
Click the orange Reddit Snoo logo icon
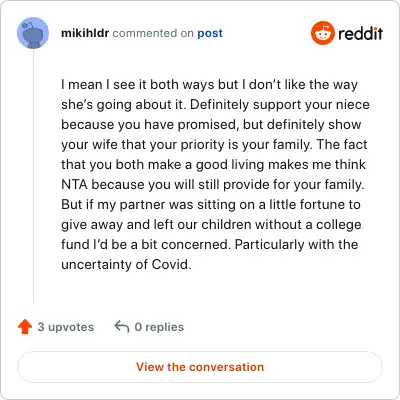click(x=322, y=33)
